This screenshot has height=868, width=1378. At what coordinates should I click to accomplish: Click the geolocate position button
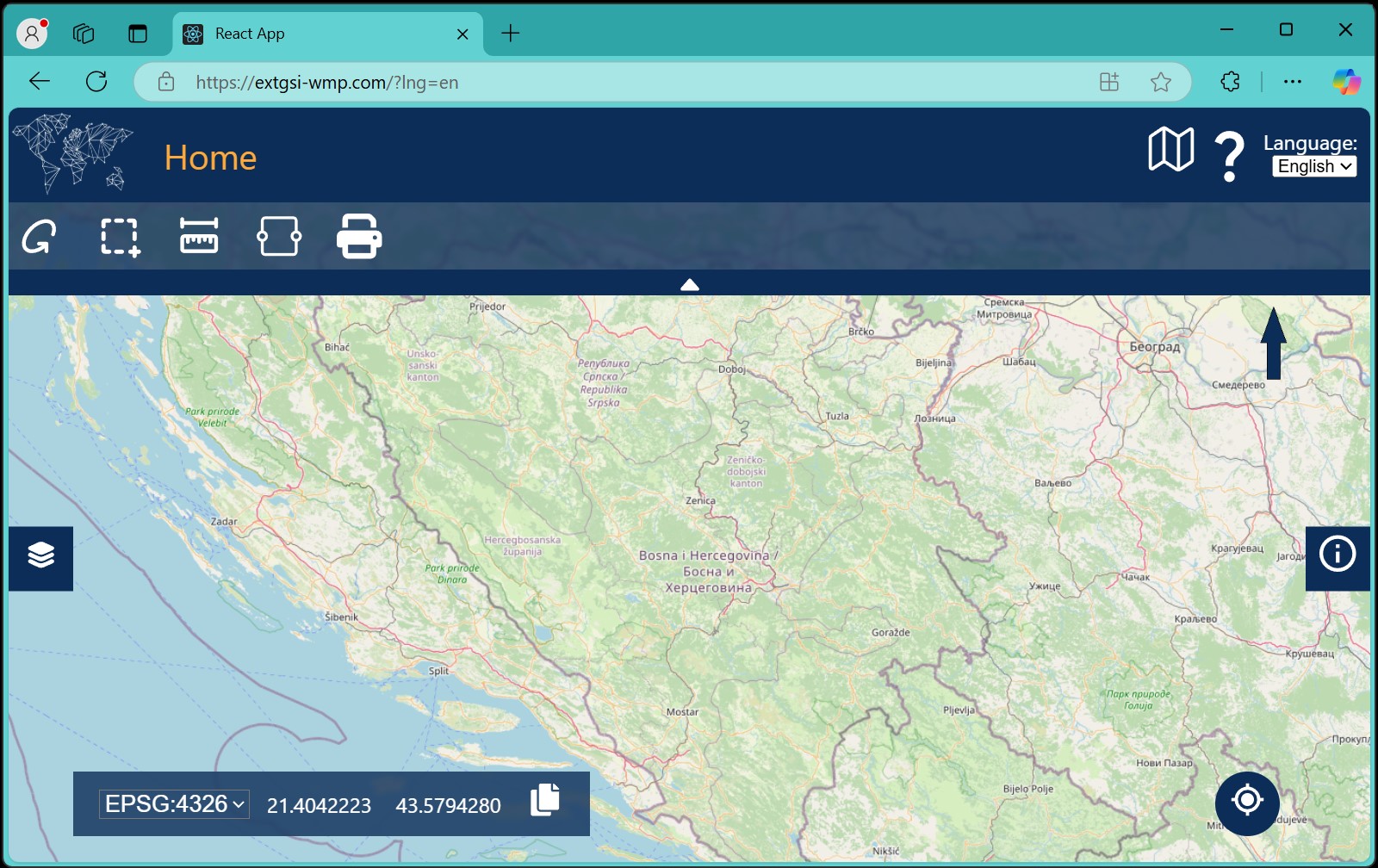coord(1246,803)
